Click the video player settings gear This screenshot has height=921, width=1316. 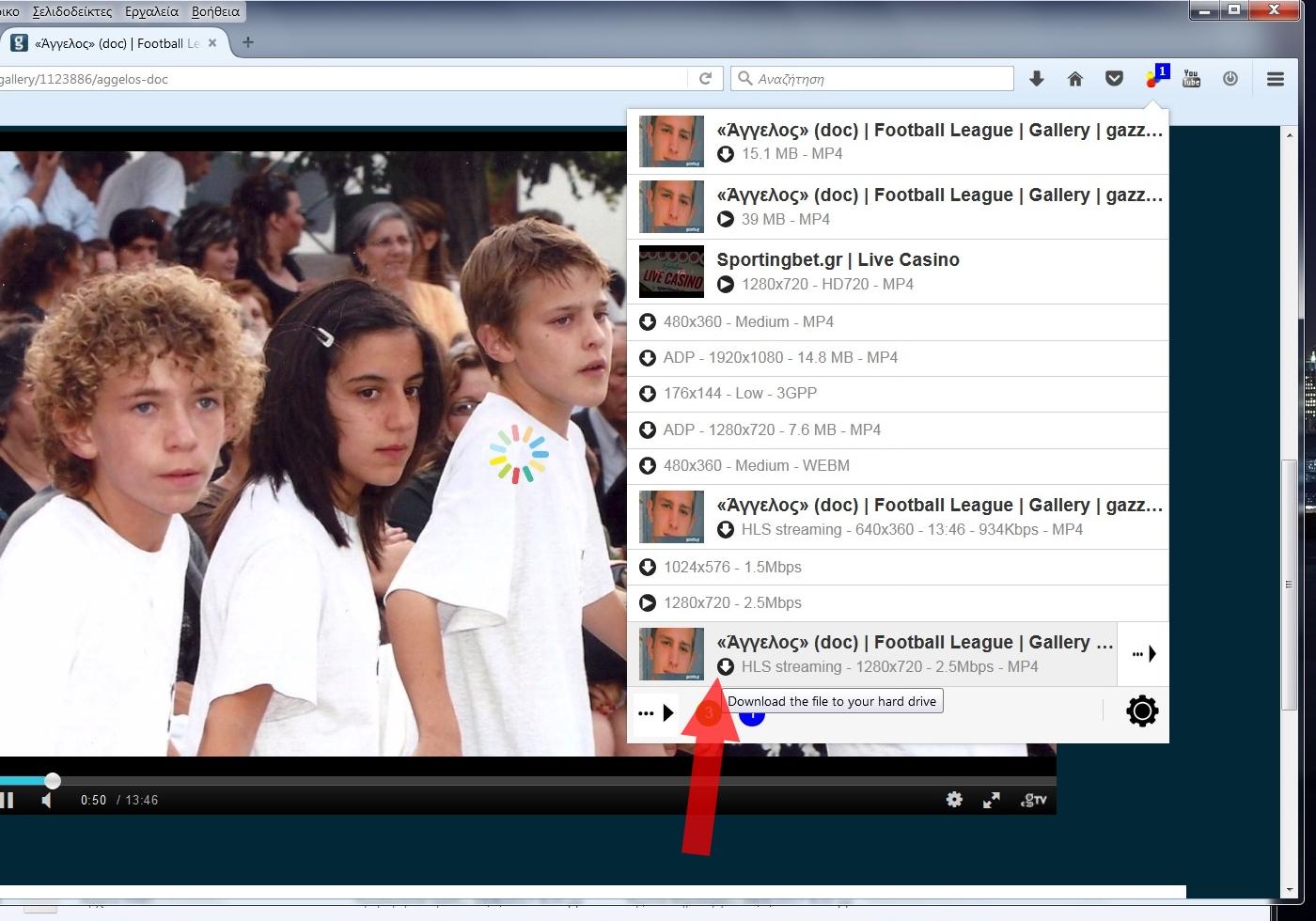pyautogui.click(x=954, y=800)
